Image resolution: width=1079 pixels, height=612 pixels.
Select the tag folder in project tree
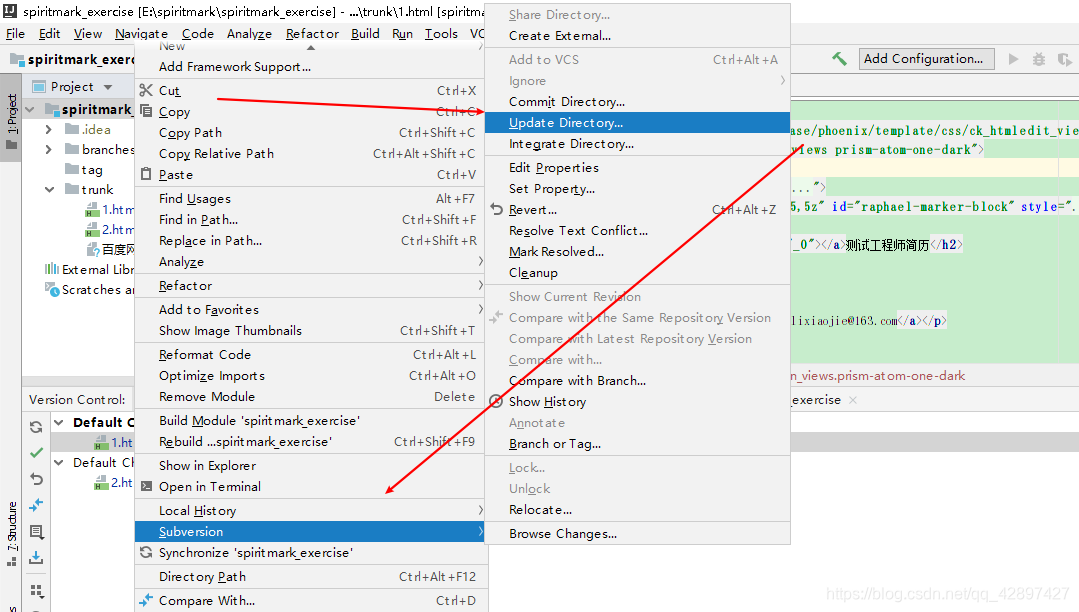coord(92,169)
